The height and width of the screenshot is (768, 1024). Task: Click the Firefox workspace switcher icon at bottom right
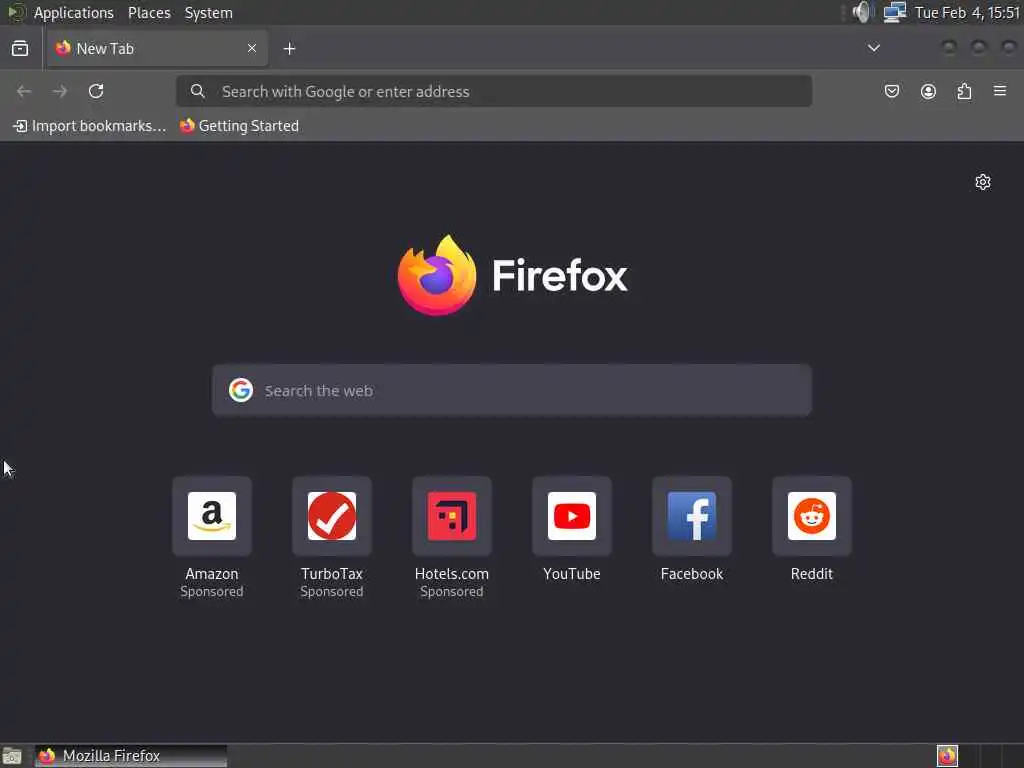pyautogui.click(x=947, y=756)
